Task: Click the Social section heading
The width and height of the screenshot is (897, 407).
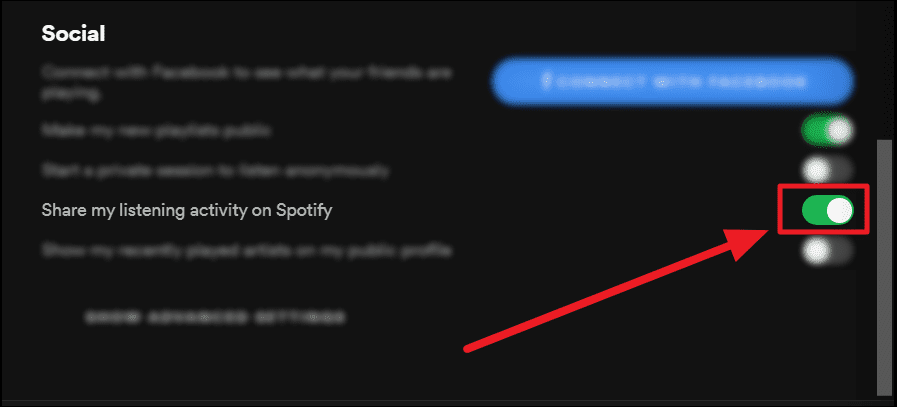Action: pos(73,34)
